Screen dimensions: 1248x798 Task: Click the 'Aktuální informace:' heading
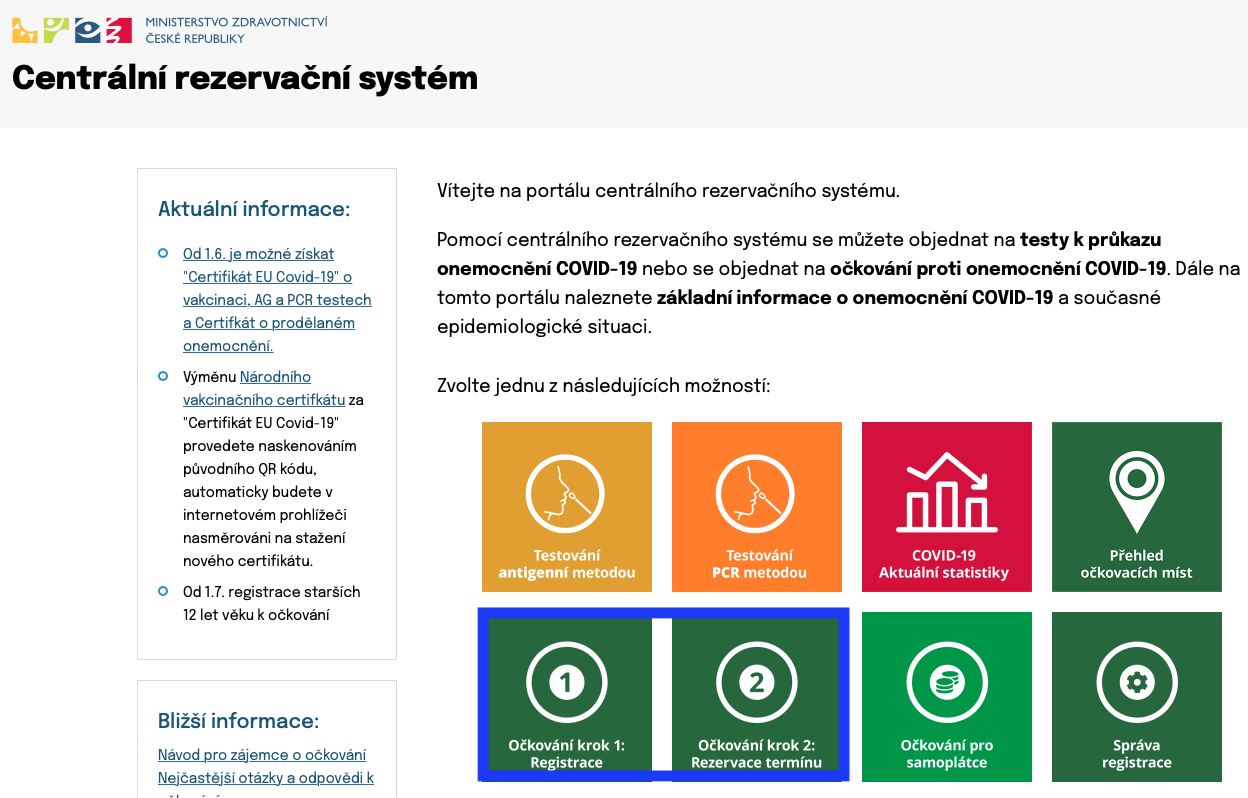coord(254,209)
